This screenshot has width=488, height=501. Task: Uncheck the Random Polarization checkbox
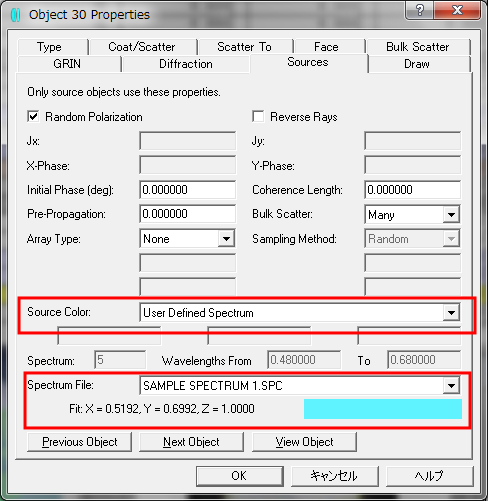[33, 117]
